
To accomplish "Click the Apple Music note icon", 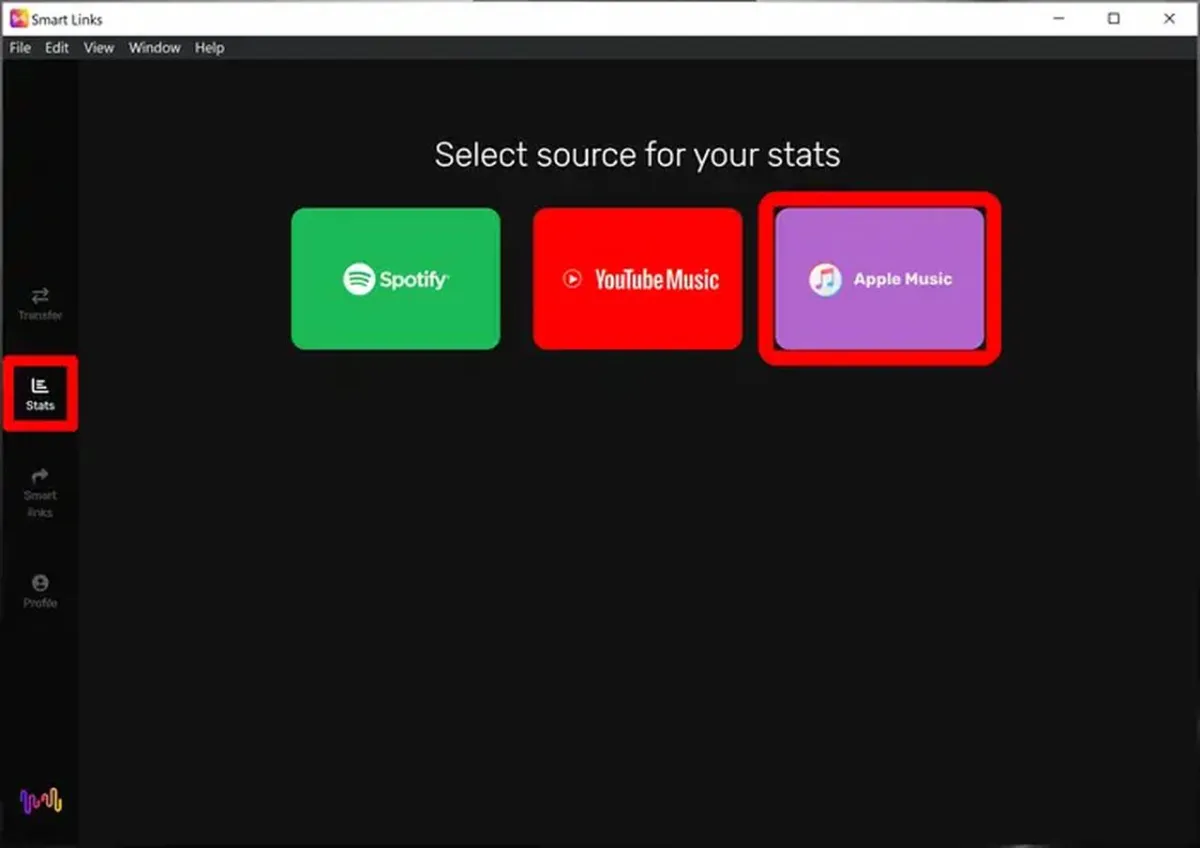I will [825, 279].
